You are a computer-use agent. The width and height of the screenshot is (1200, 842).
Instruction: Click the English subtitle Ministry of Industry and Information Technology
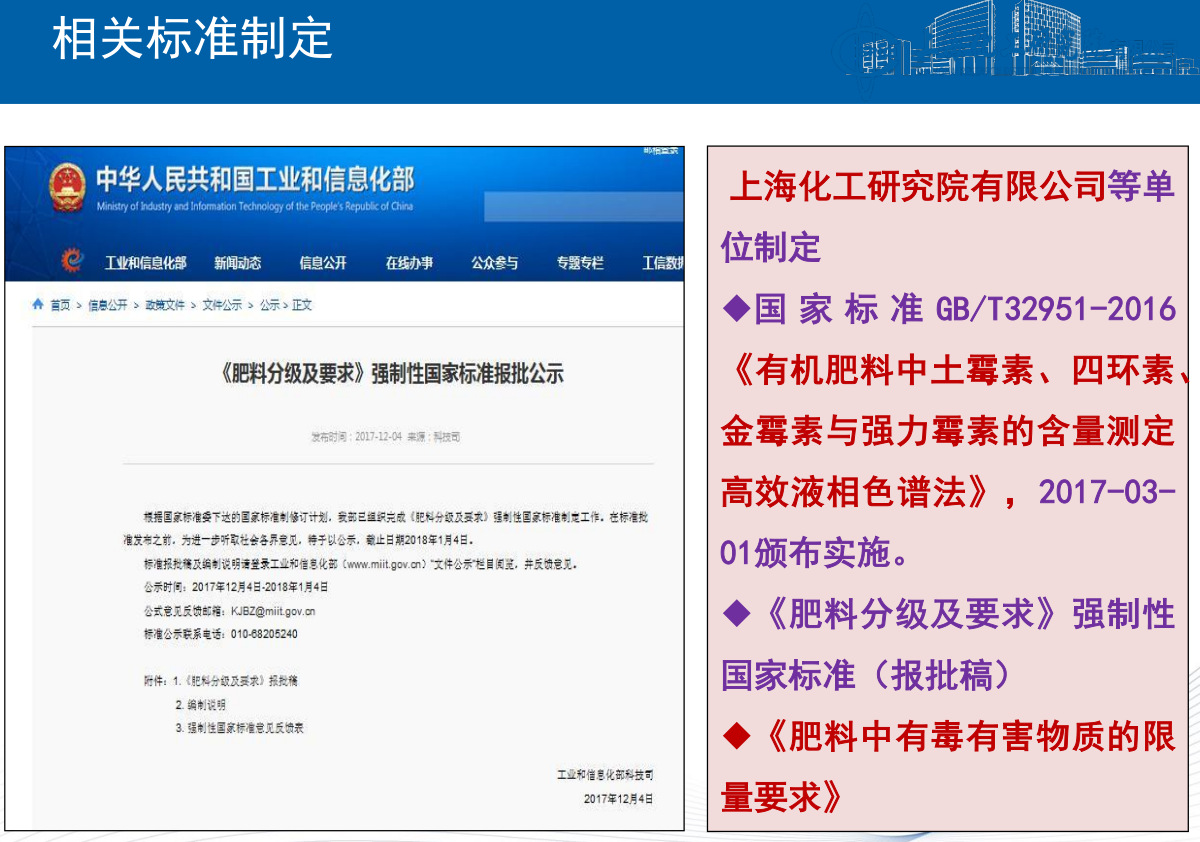click(255, 207)
